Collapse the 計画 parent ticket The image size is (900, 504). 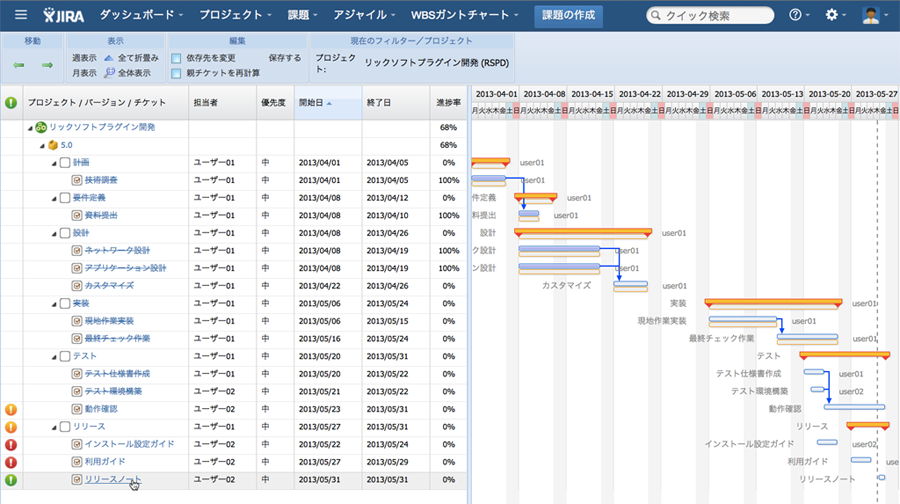click(54, 164)
